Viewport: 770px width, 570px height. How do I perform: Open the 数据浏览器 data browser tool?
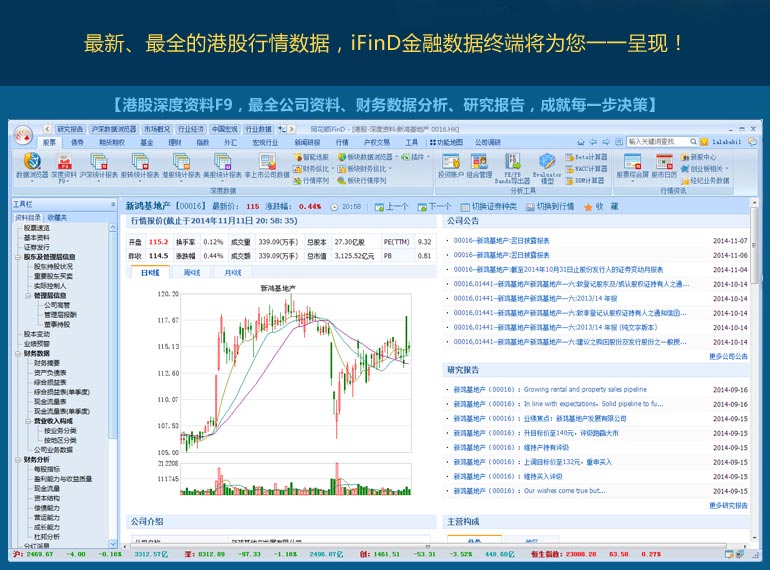click(32, 166)
